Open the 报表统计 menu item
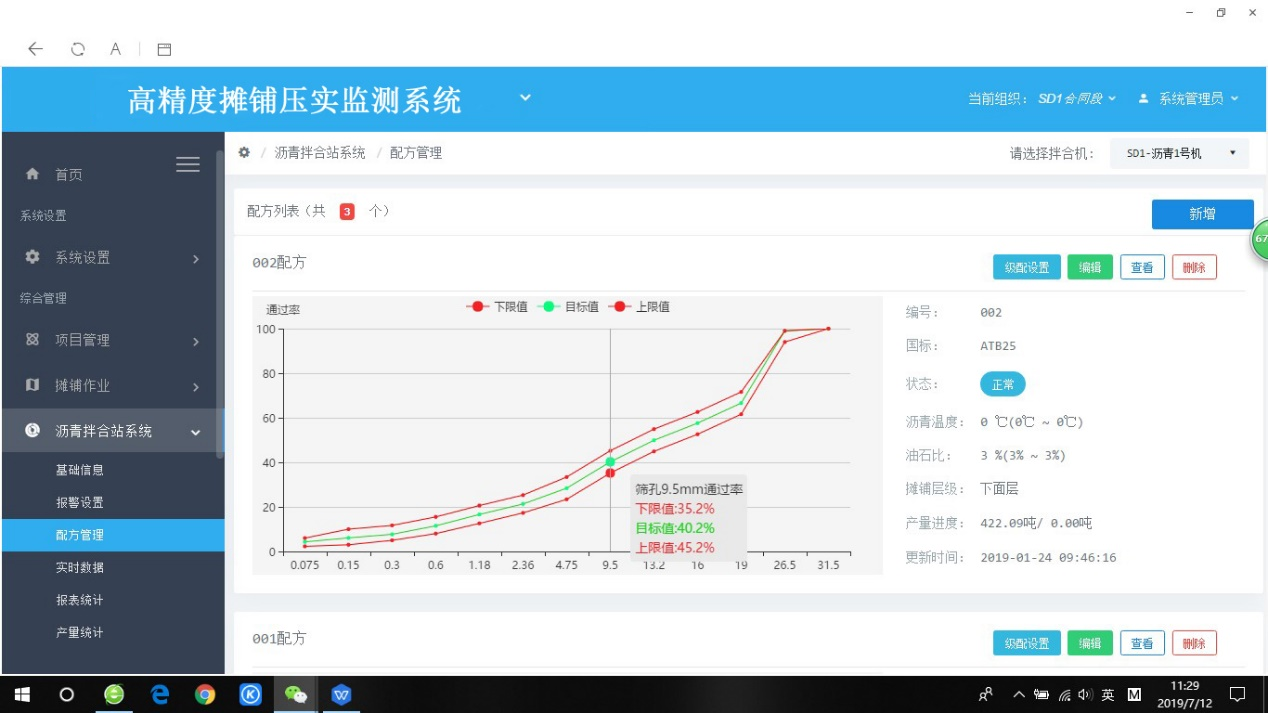This screenshot has height=713, width=1268. point(80,600)
